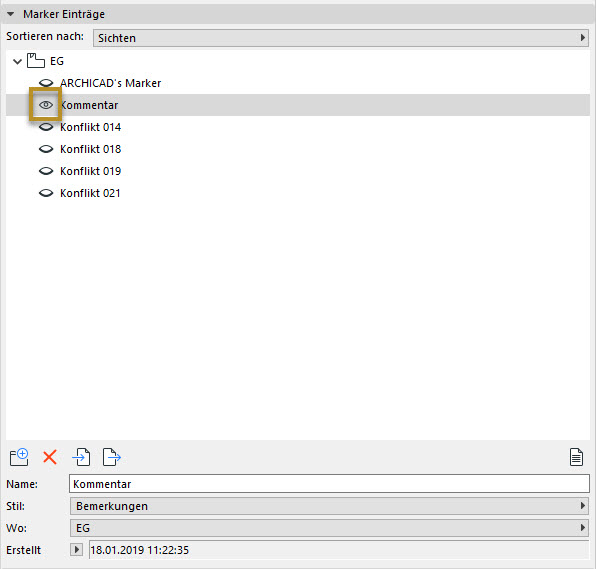
Task: Click the import entries icon
Action: [81, 457]
